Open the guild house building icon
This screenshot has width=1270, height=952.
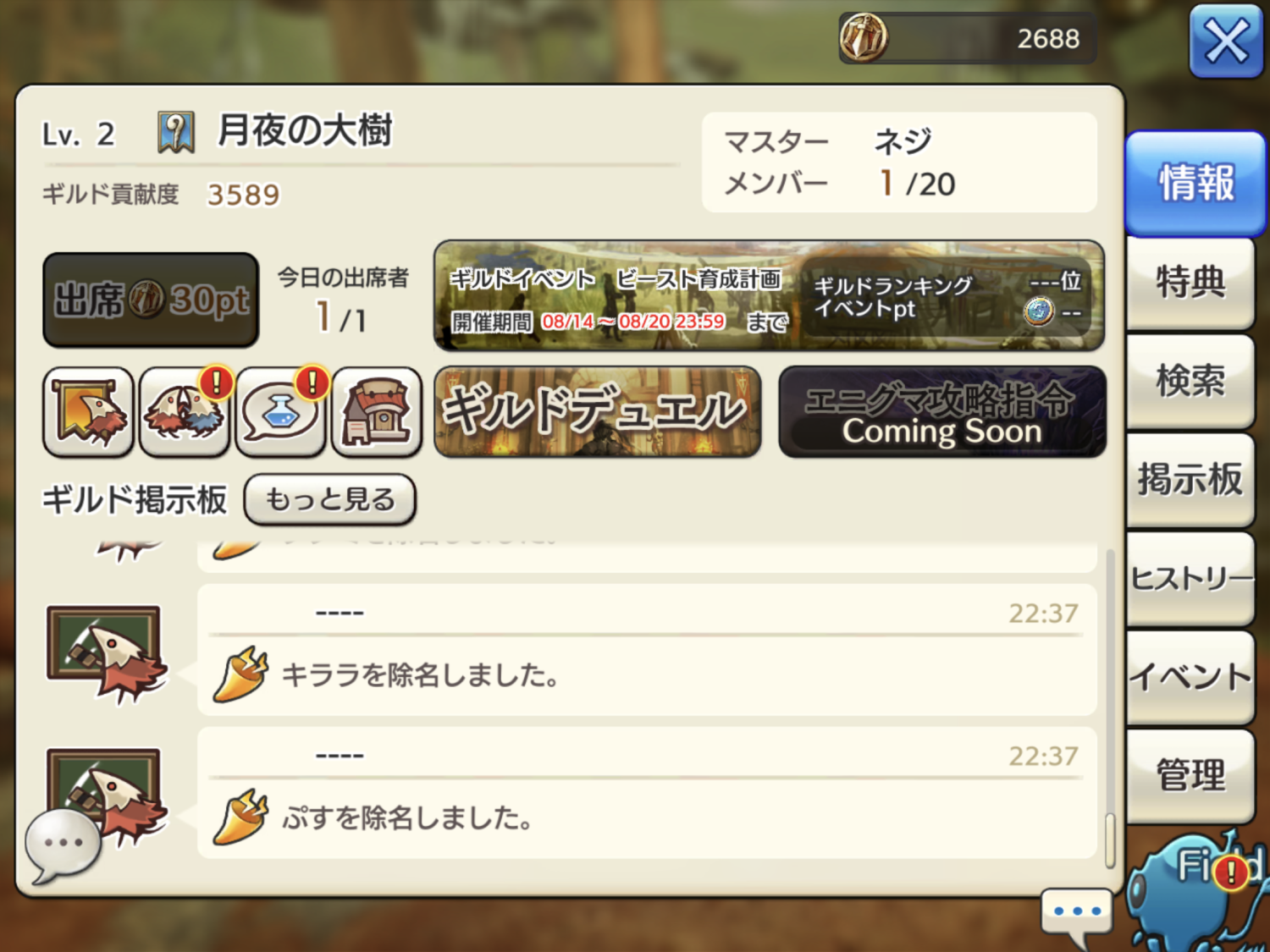point(377,412)
